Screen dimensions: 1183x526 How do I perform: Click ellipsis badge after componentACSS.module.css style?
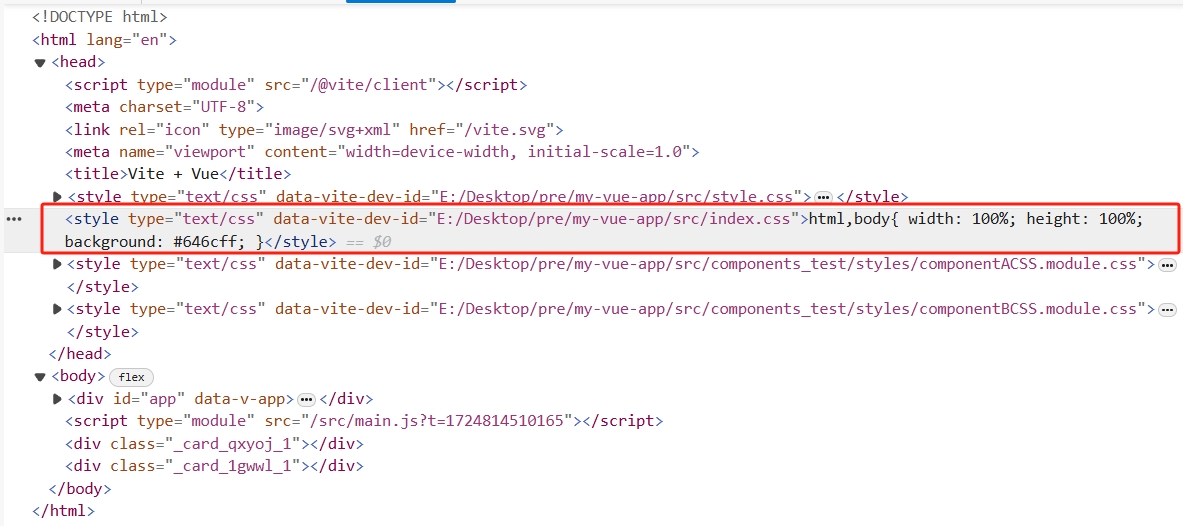1167,265
